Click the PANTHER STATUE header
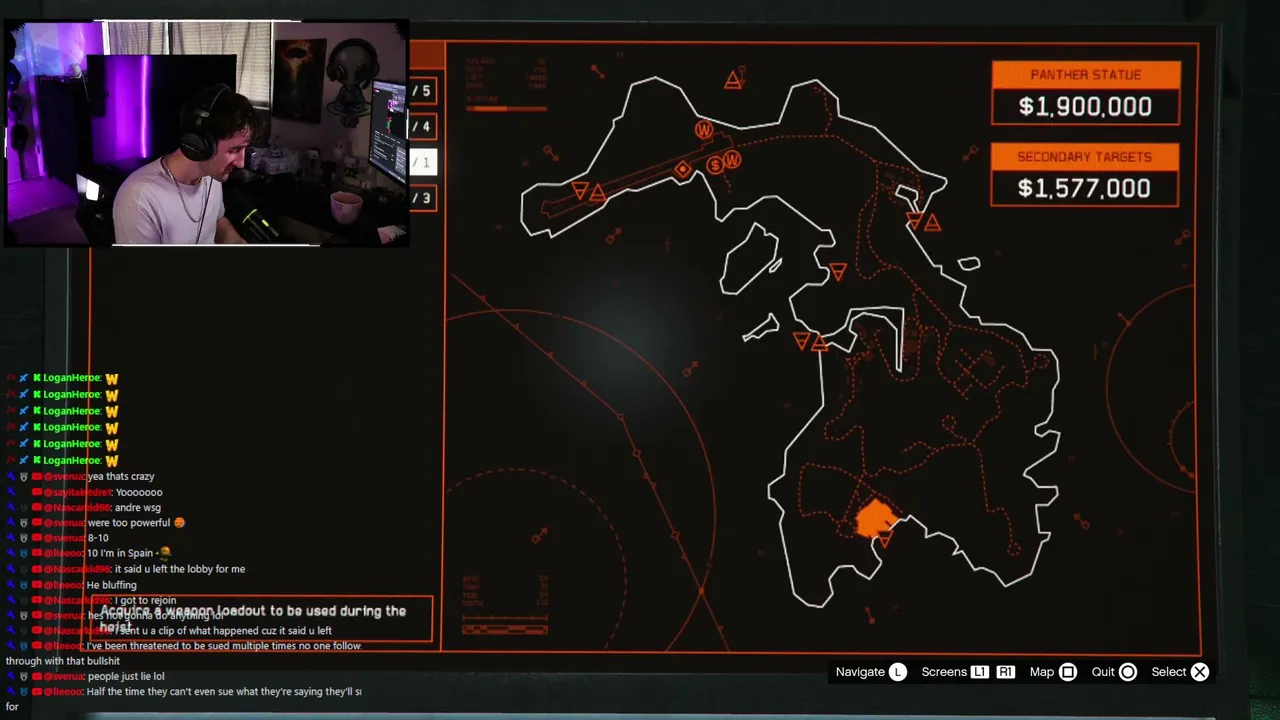Viewport: 1280px width, 720px height. [1085, 75]
